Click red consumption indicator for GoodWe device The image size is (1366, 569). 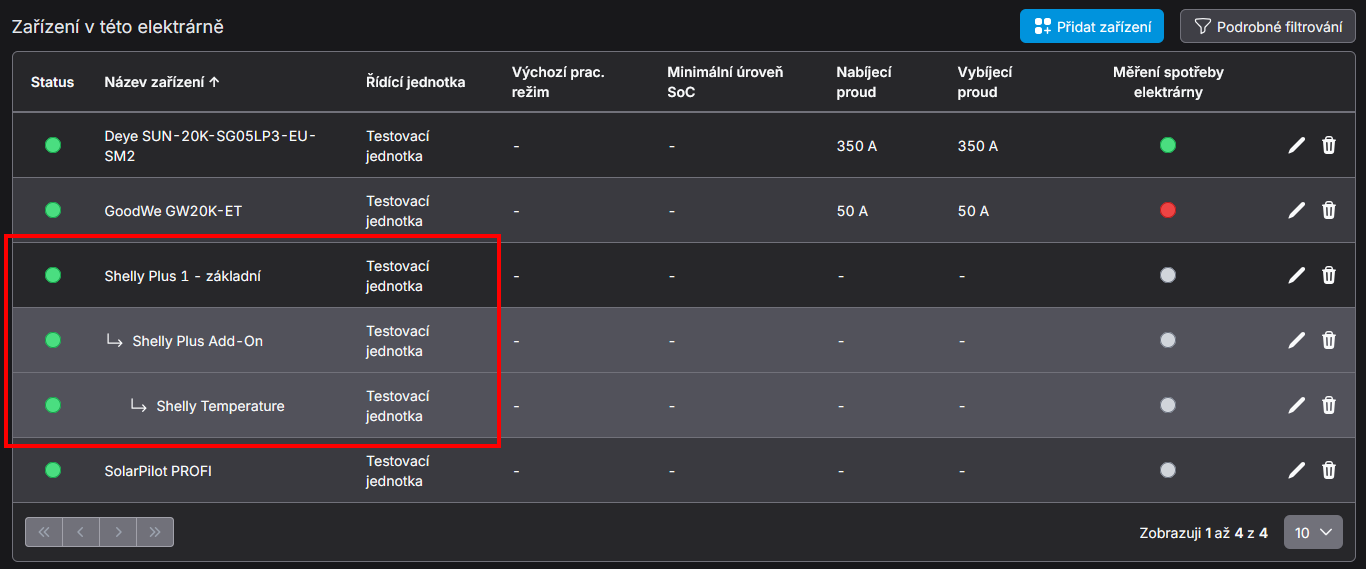[x=1167, y=211]
